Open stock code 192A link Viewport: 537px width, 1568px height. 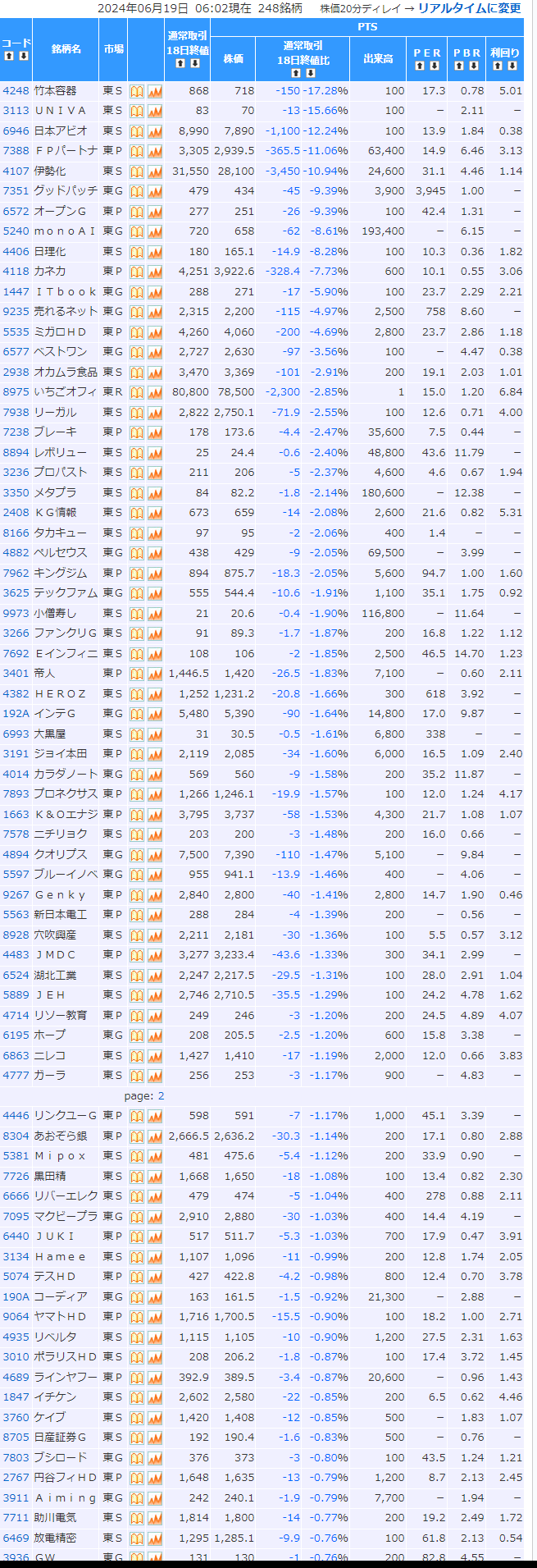point(16,714)
